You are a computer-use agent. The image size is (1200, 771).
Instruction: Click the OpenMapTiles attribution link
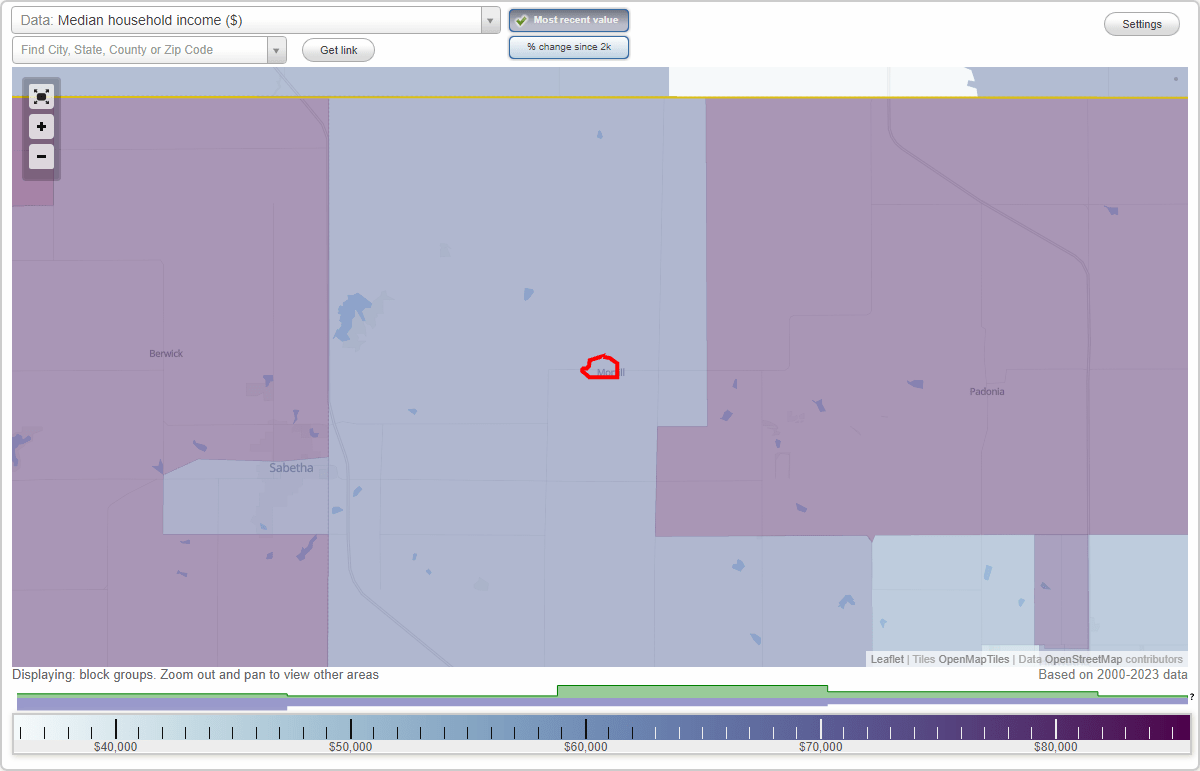click(x=972, y=659)
